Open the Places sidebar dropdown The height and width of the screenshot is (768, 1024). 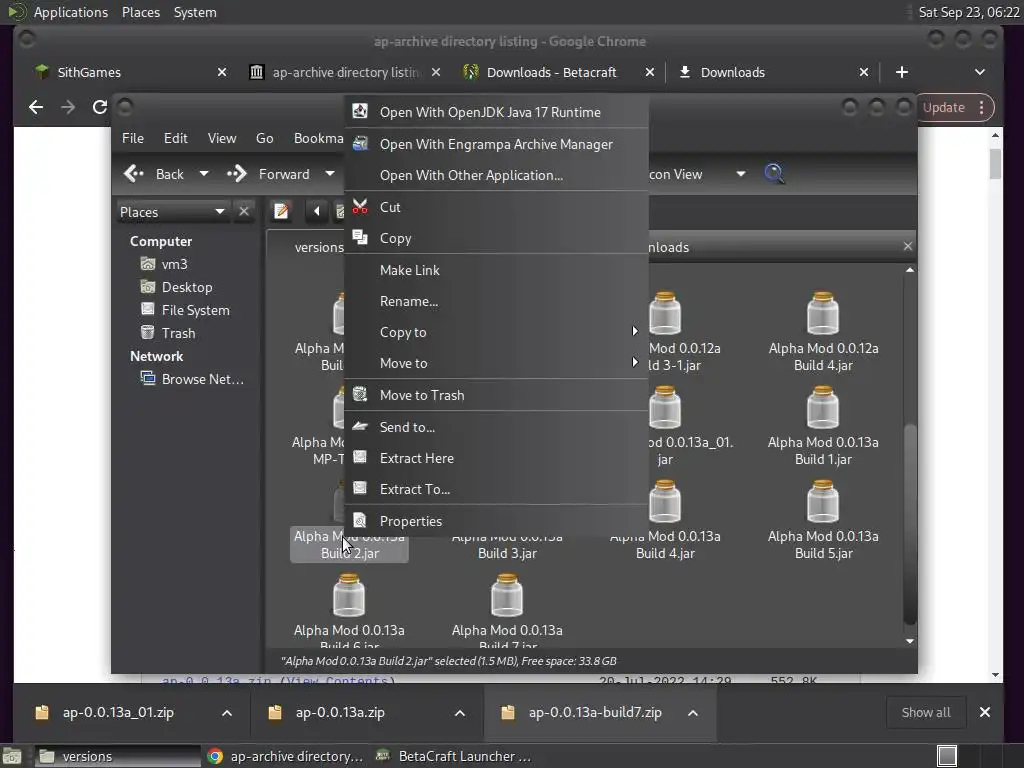click(x=172, y=212)
